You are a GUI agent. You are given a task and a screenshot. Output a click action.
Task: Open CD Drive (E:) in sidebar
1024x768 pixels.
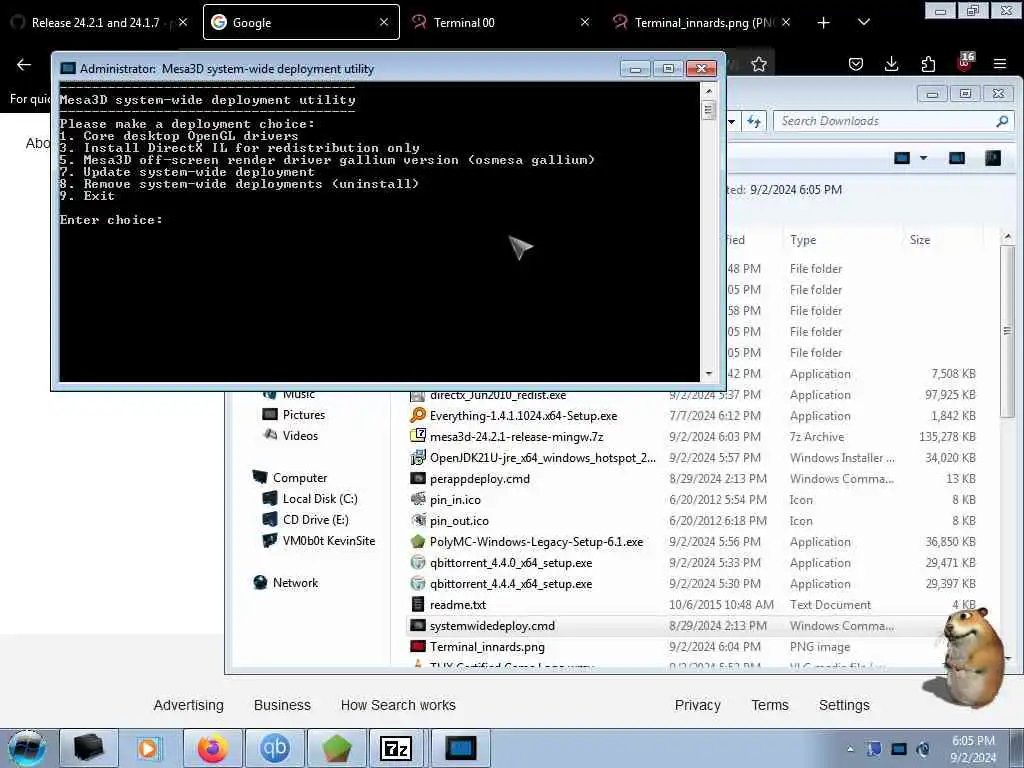pos(306,519)
